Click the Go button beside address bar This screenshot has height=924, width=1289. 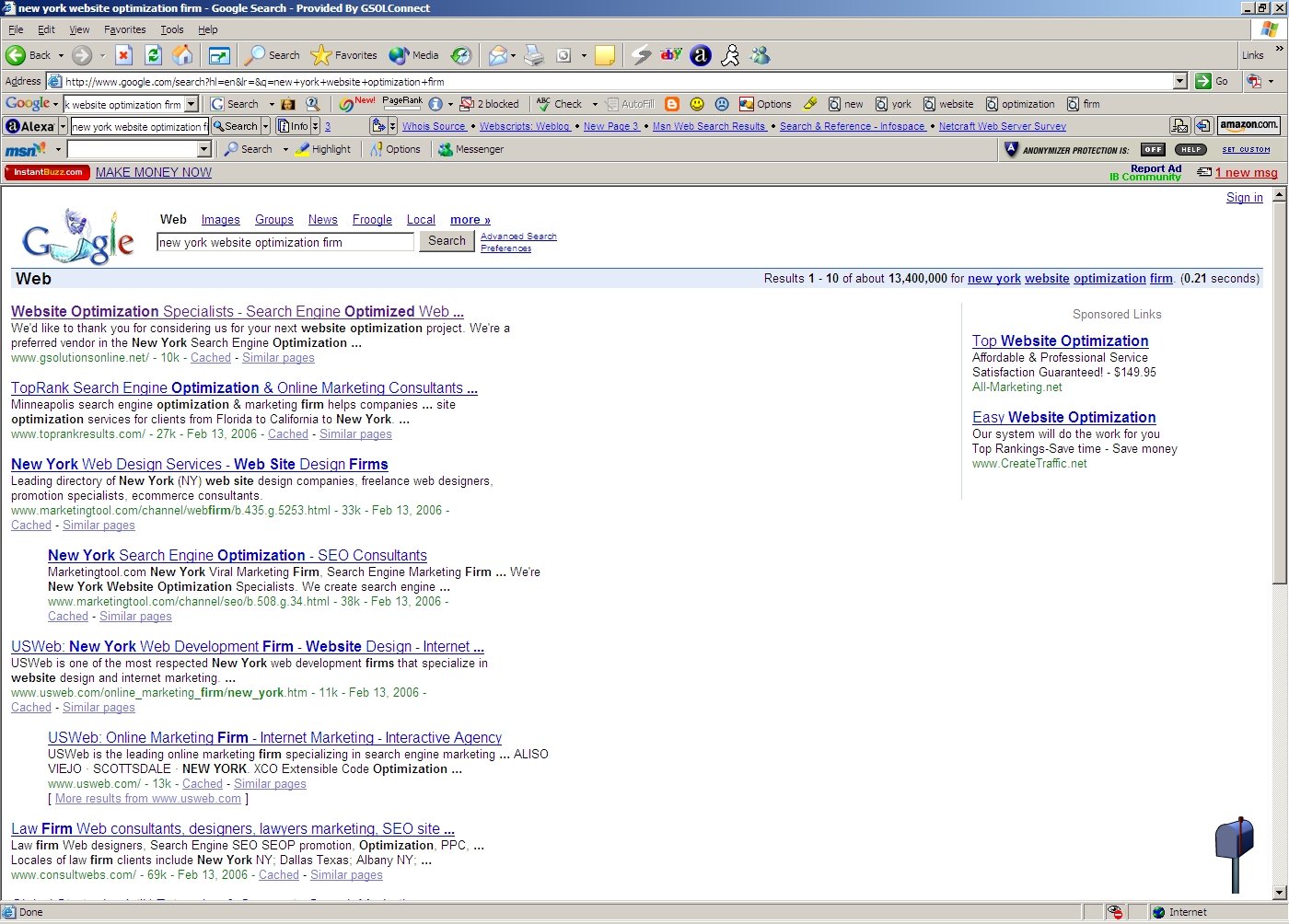[x=1213, y=81]
